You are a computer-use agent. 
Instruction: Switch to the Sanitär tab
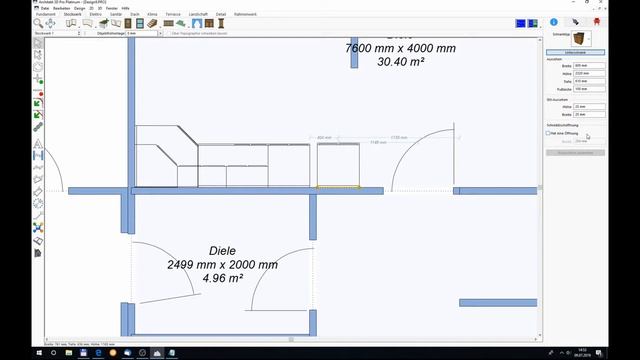click(x=116, y=14)
